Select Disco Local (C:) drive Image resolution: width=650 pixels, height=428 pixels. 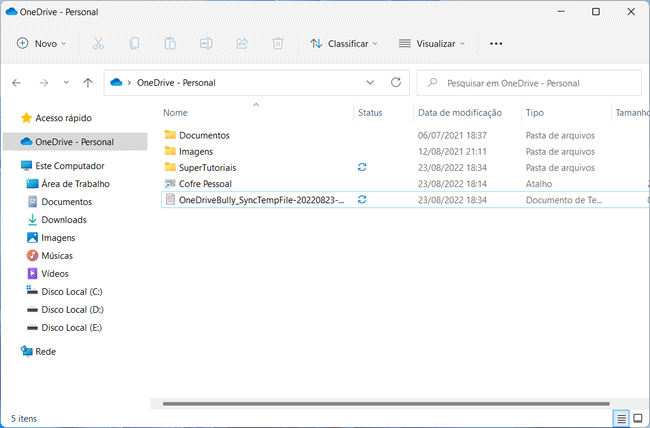[x=71, y=292]
